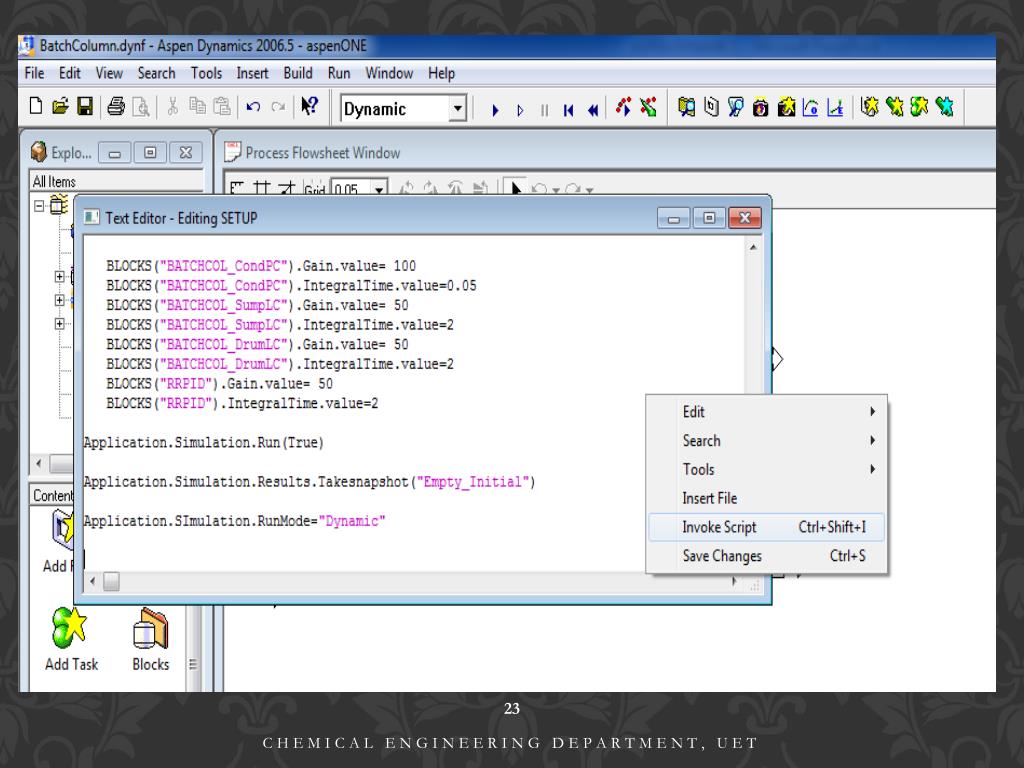Open the Edit menu in menu bar
The image size is (1024, 768).
pyautogui.click(x=70, y=73)
